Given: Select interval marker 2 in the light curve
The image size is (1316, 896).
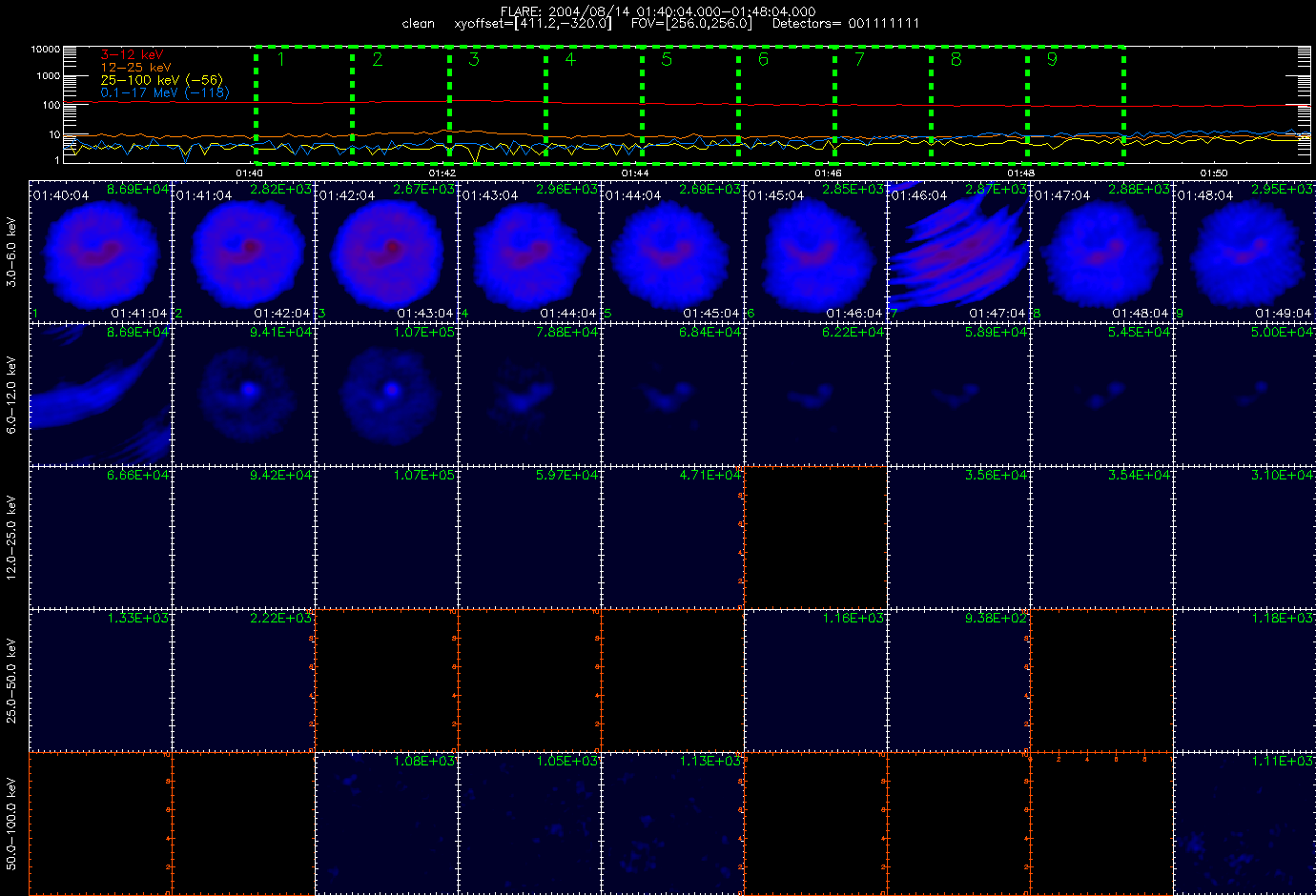Looking at the screenshot, I should click(x=378, y=59).
